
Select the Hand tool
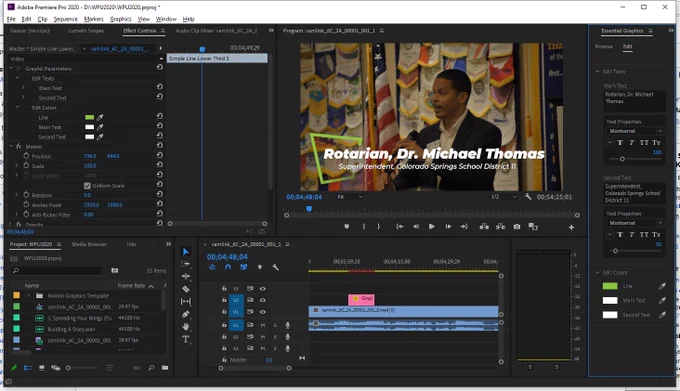click(186, 326)
